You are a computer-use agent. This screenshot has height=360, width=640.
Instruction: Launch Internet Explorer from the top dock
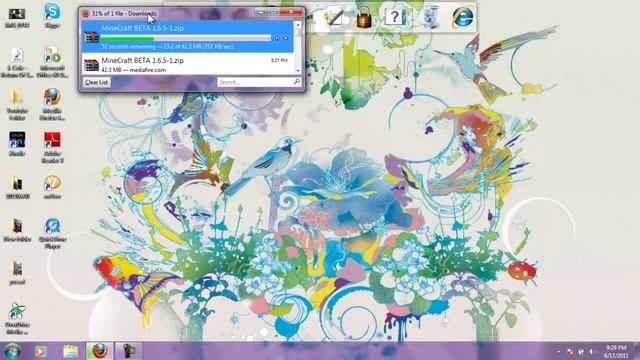coord(462,17)
